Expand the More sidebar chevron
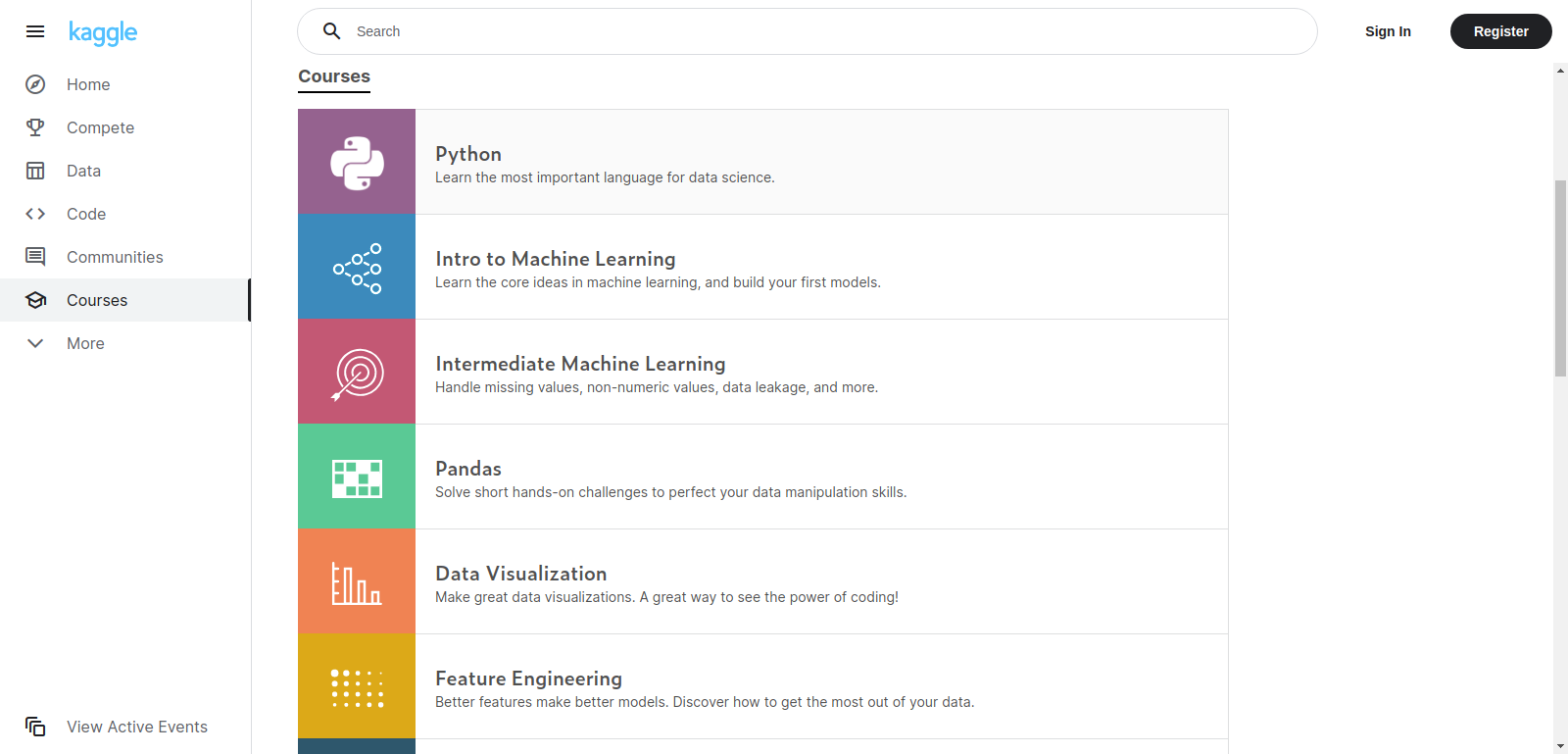This screenshot has height=754, width=1568. coord(35,343)
